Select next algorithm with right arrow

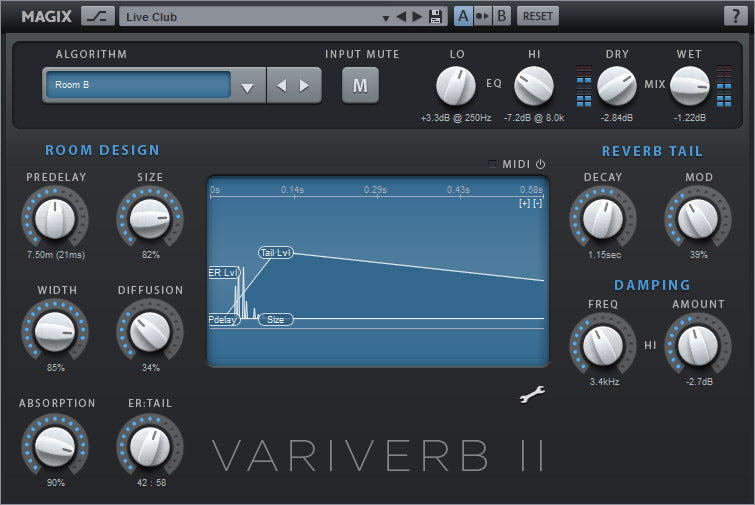tap(304, 86)
